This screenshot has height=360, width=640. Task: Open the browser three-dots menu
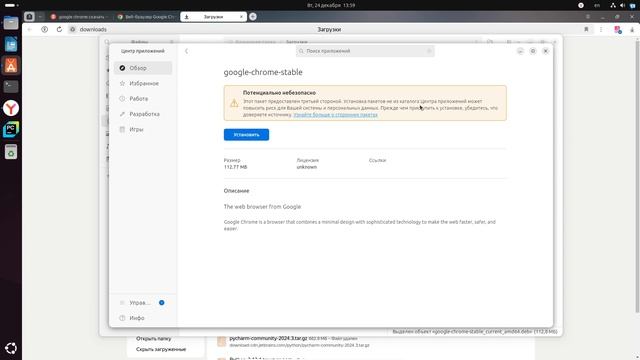click(601, 29)
